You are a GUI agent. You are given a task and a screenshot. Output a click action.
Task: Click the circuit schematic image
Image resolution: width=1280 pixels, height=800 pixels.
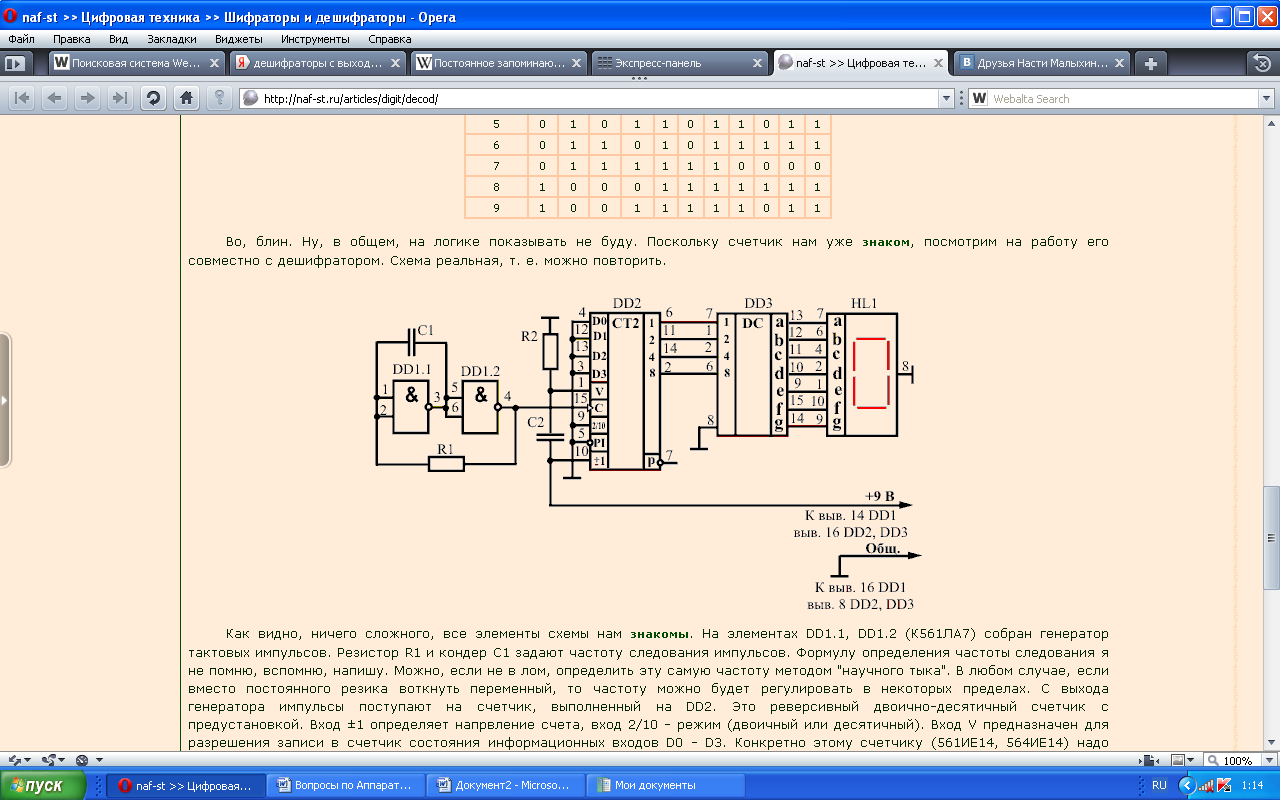coord(646,453)
